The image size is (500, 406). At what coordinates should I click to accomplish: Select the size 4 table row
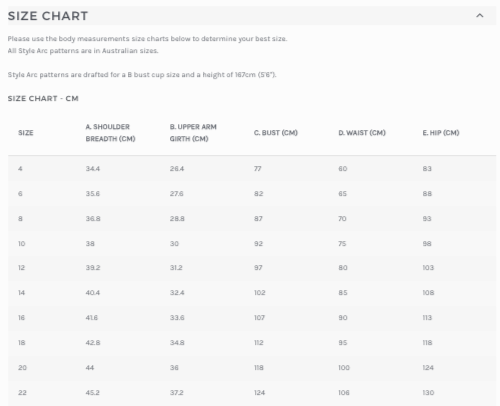point(252,169)
